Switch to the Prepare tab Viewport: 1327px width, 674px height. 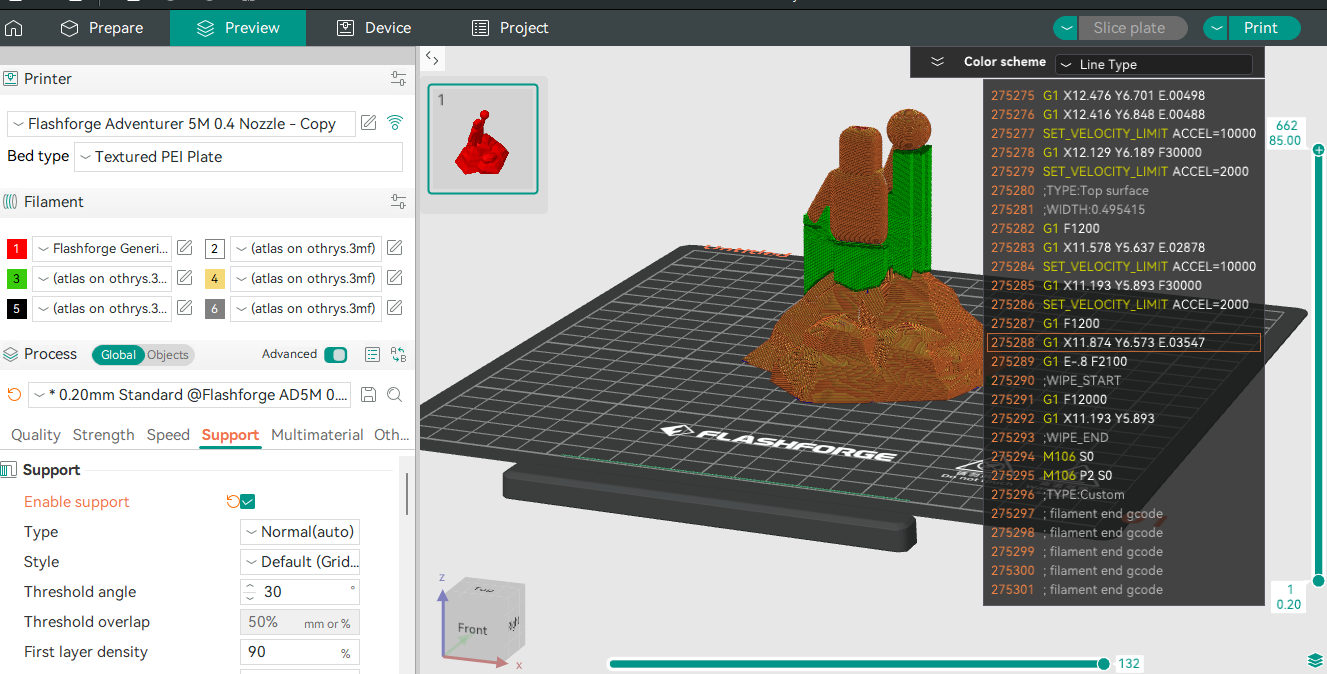[x=102, y=28]
